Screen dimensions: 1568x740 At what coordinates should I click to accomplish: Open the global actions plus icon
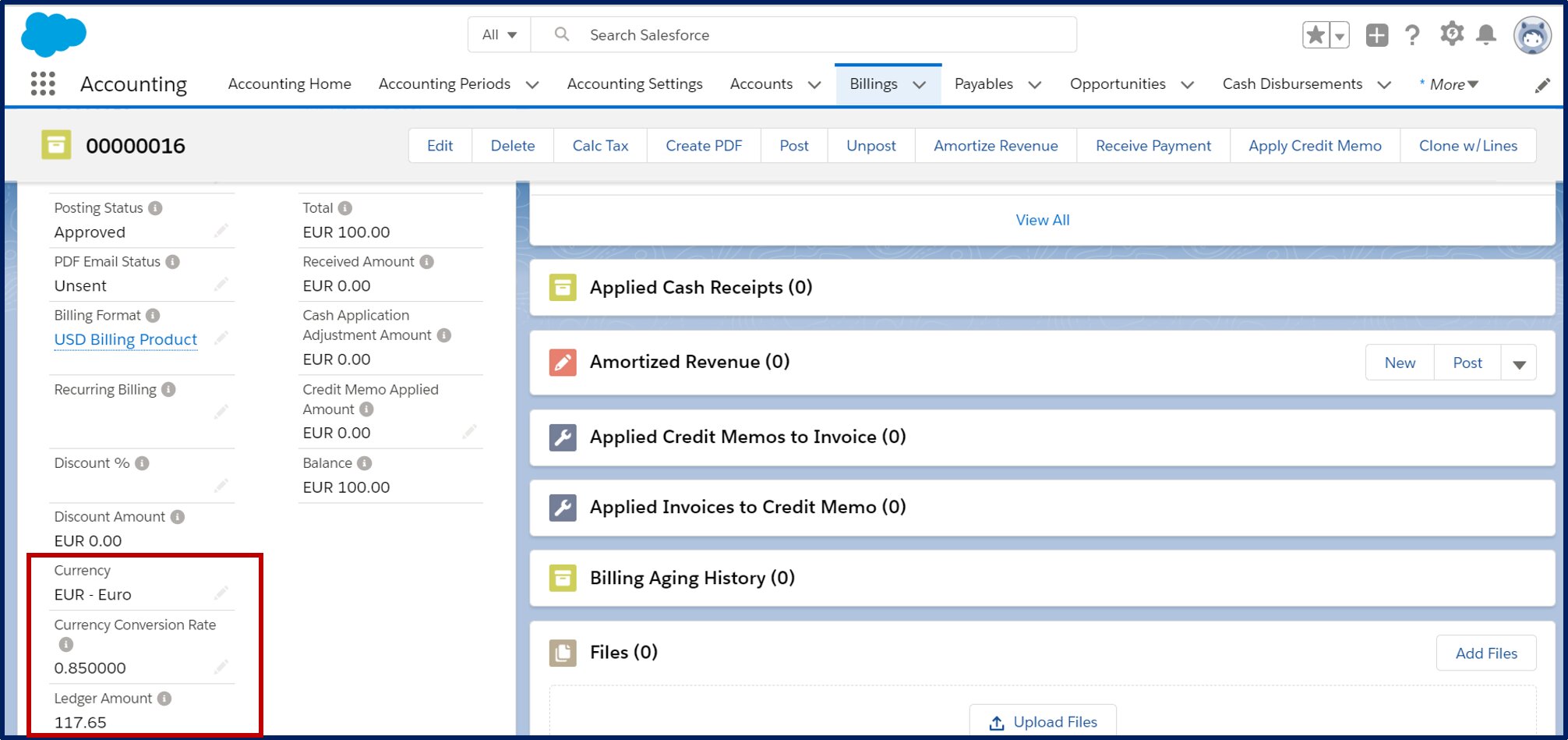pos(1376,35)
